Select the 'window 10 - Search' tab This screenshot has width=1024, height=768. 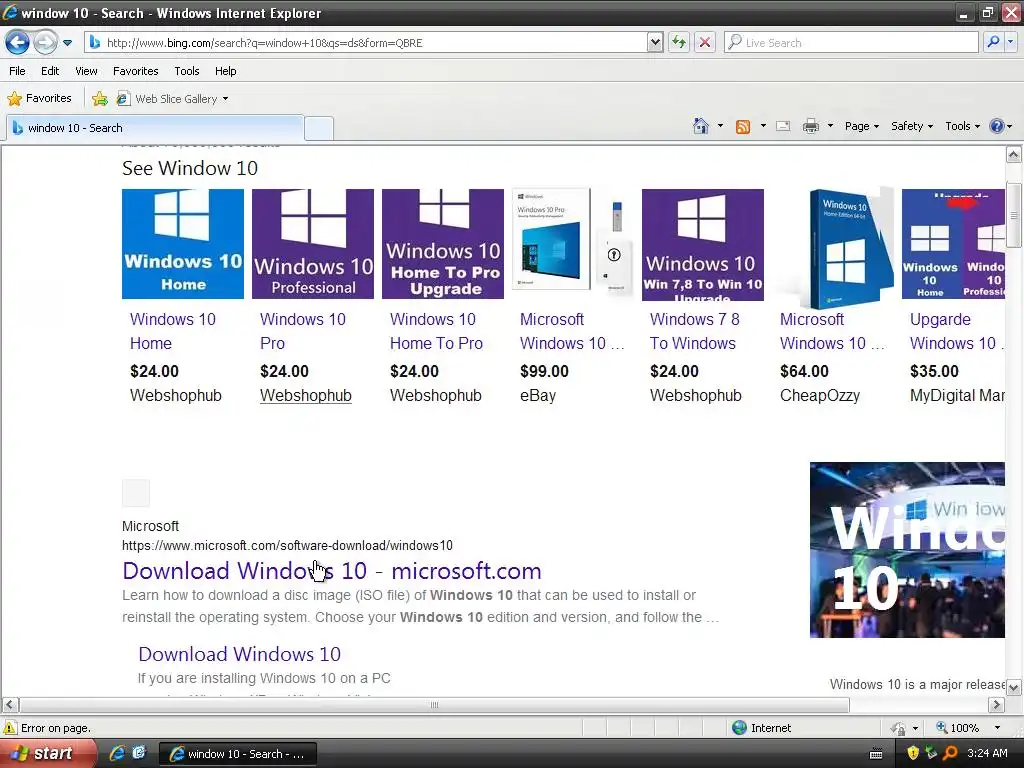pos(155,128)
